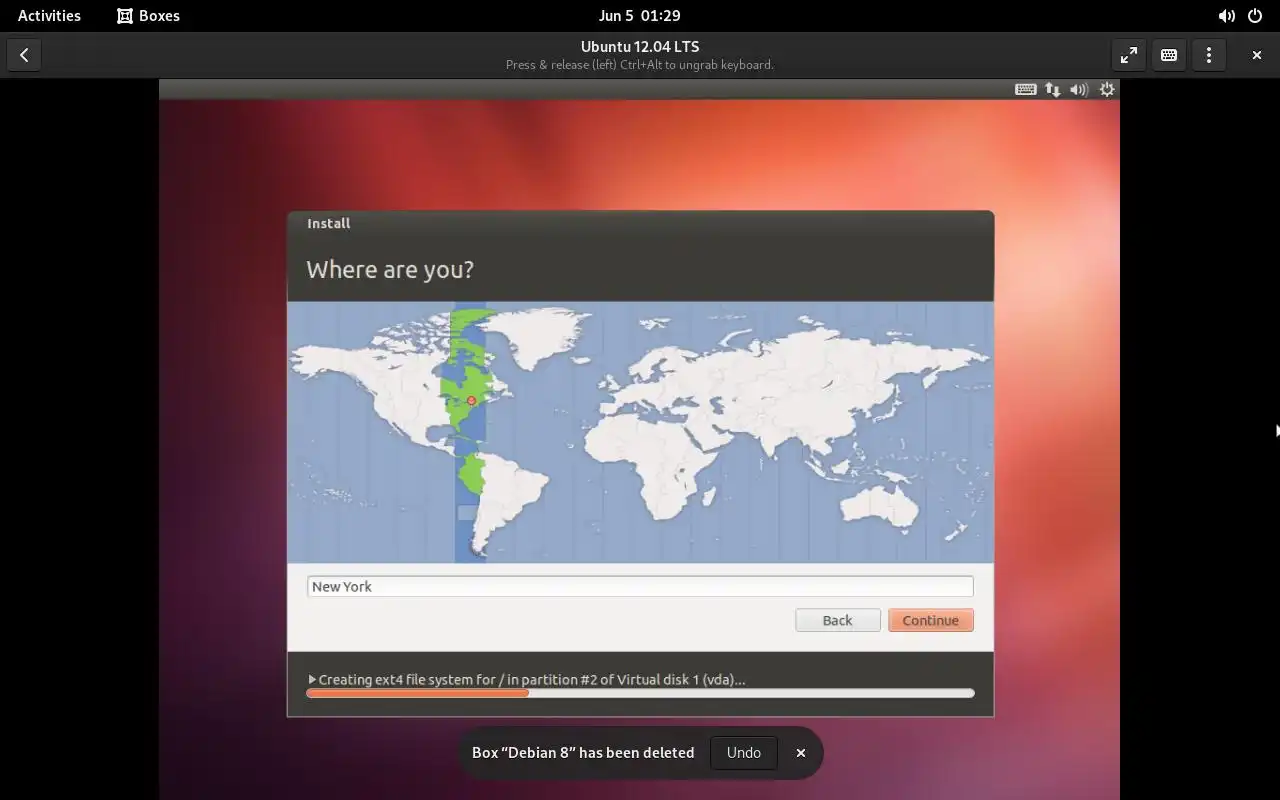Screen dimensions: 1280x800
Task: Open the GNOME volume indicator in top bar
Action: tap(1227, 16)
